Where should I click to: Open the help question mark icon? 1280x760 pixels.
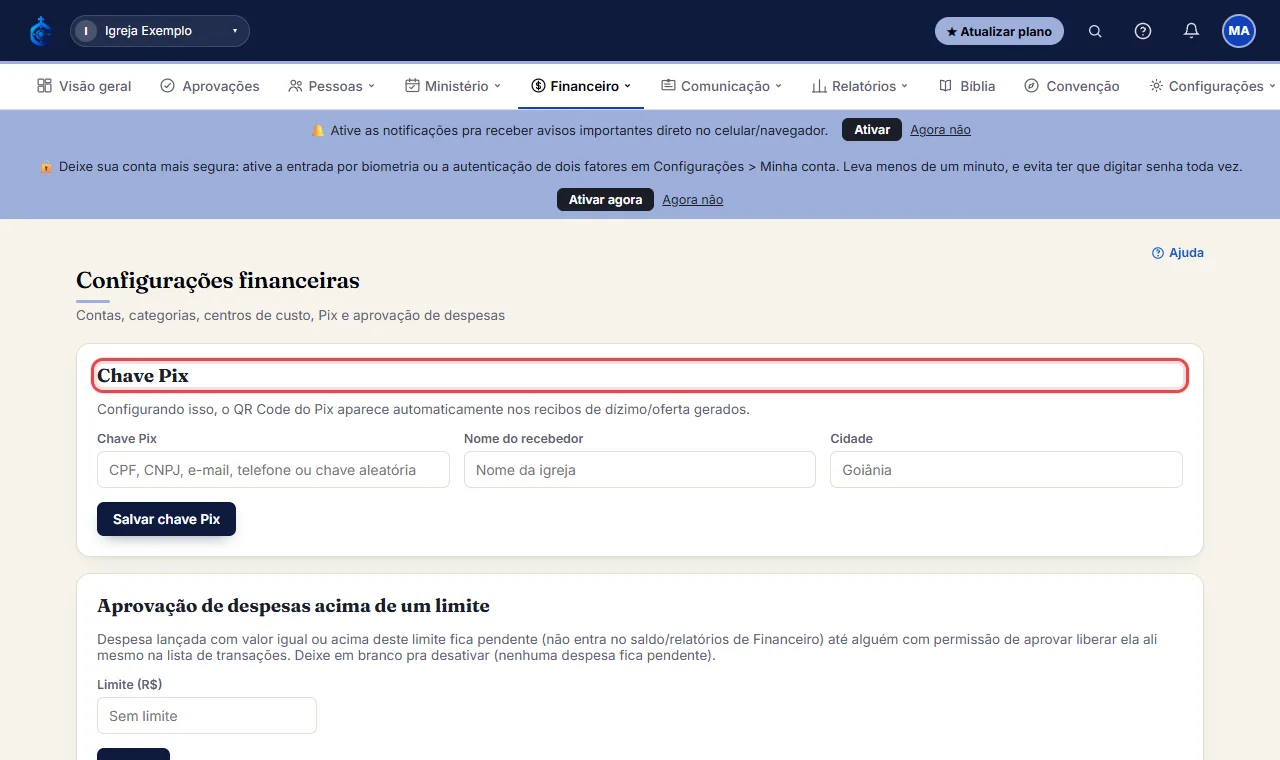click(x=1143, y=31)
